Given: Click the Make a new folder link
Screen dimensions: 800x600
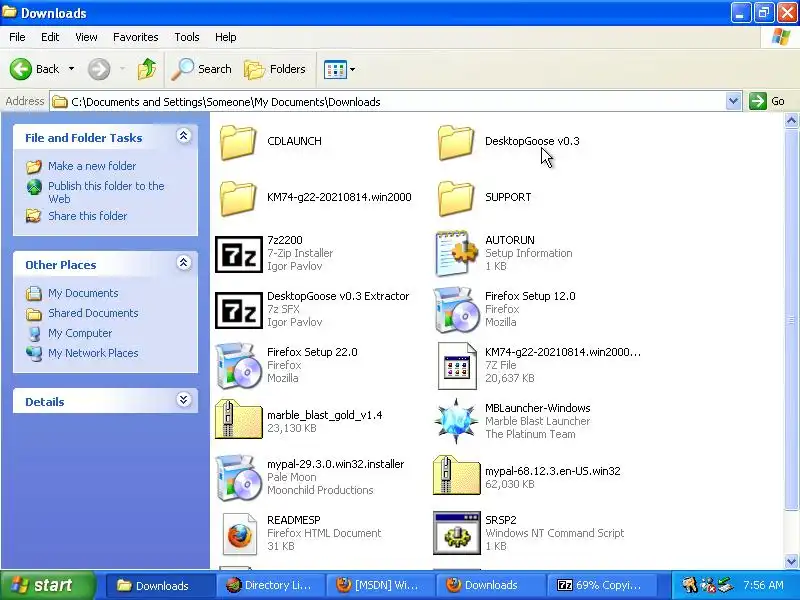Looking at the screenshot, I should point(92,166).
